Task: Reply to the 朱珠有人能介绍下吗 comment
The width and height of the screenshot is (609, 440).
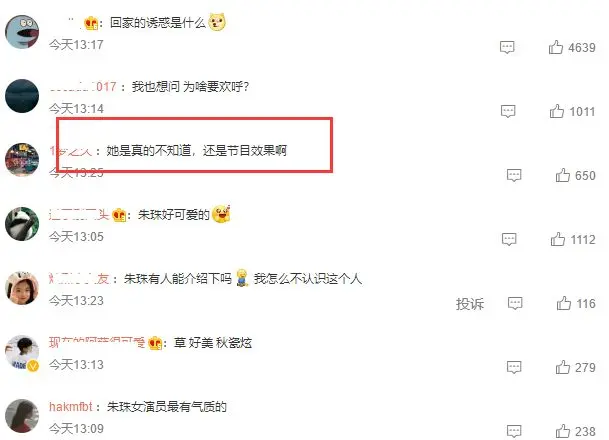Action: click(515, 303)
